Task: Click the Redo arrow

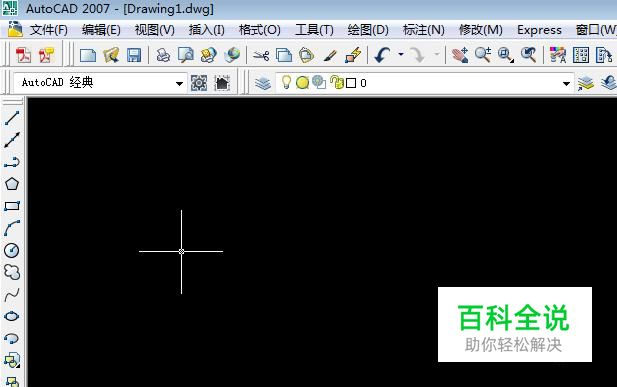Action: [x=417, y=55]
